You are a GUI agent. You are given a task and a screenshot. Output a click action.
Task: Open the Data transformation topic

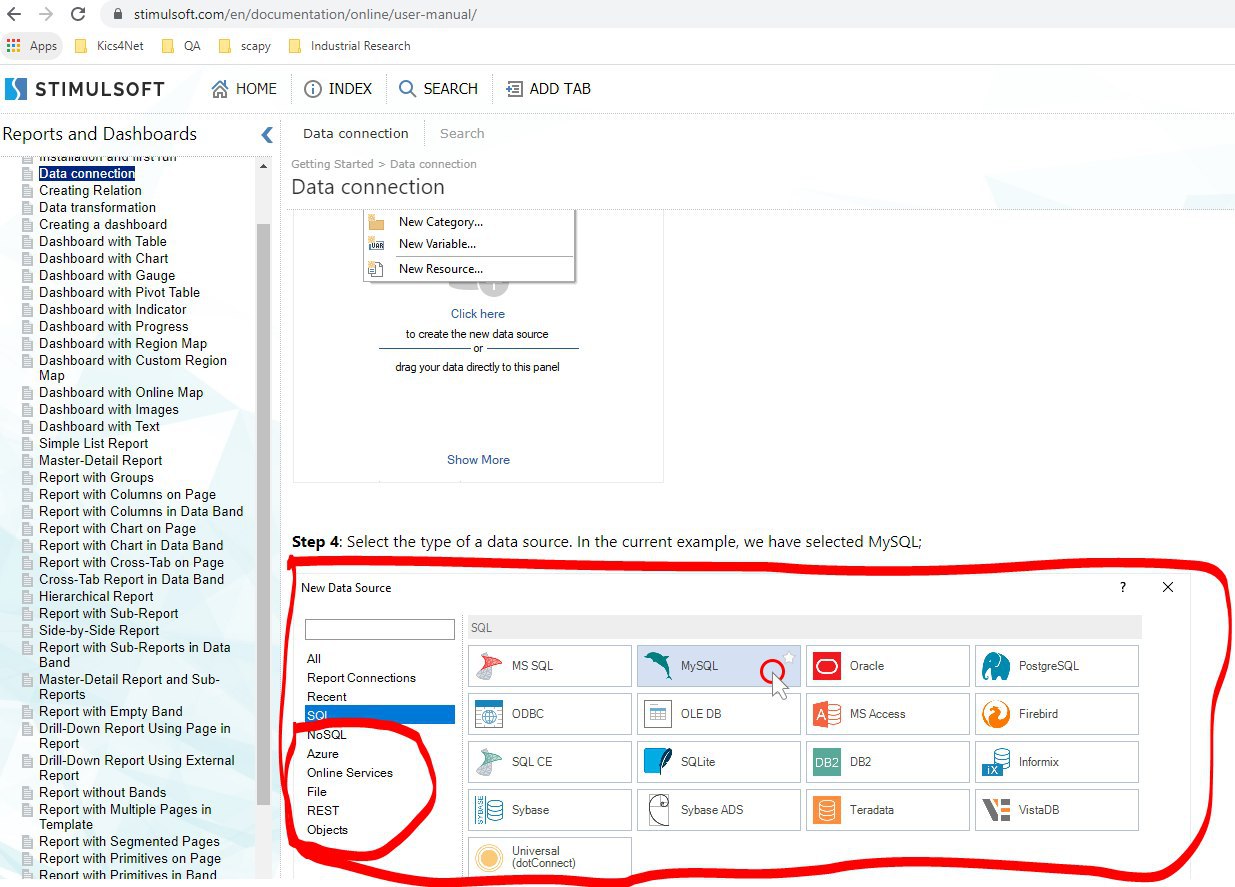click(97, 208)
